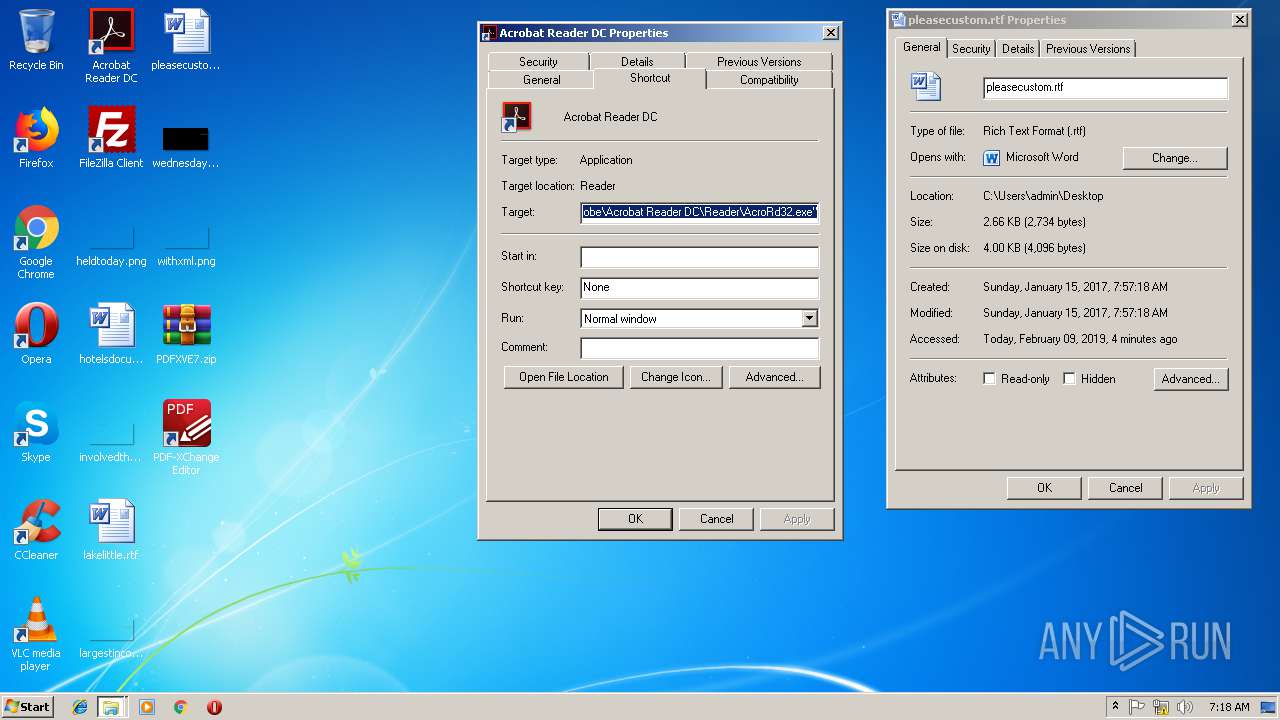Open the Recycle Bin desktop icon
This screenshot has height=720, width=1280.
point(36,40)
